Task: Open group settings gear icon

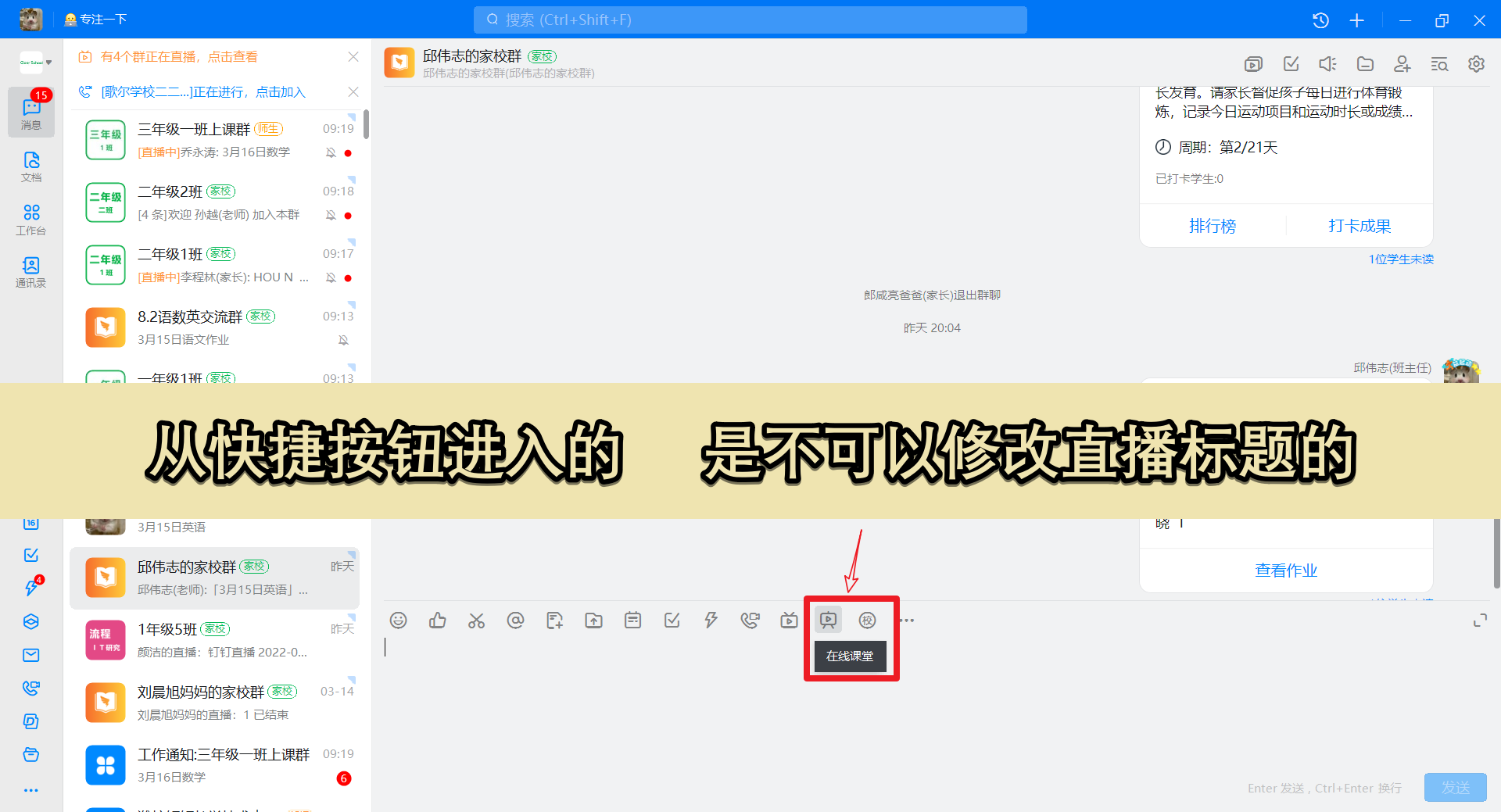Action: click(x=1476, y=64)
